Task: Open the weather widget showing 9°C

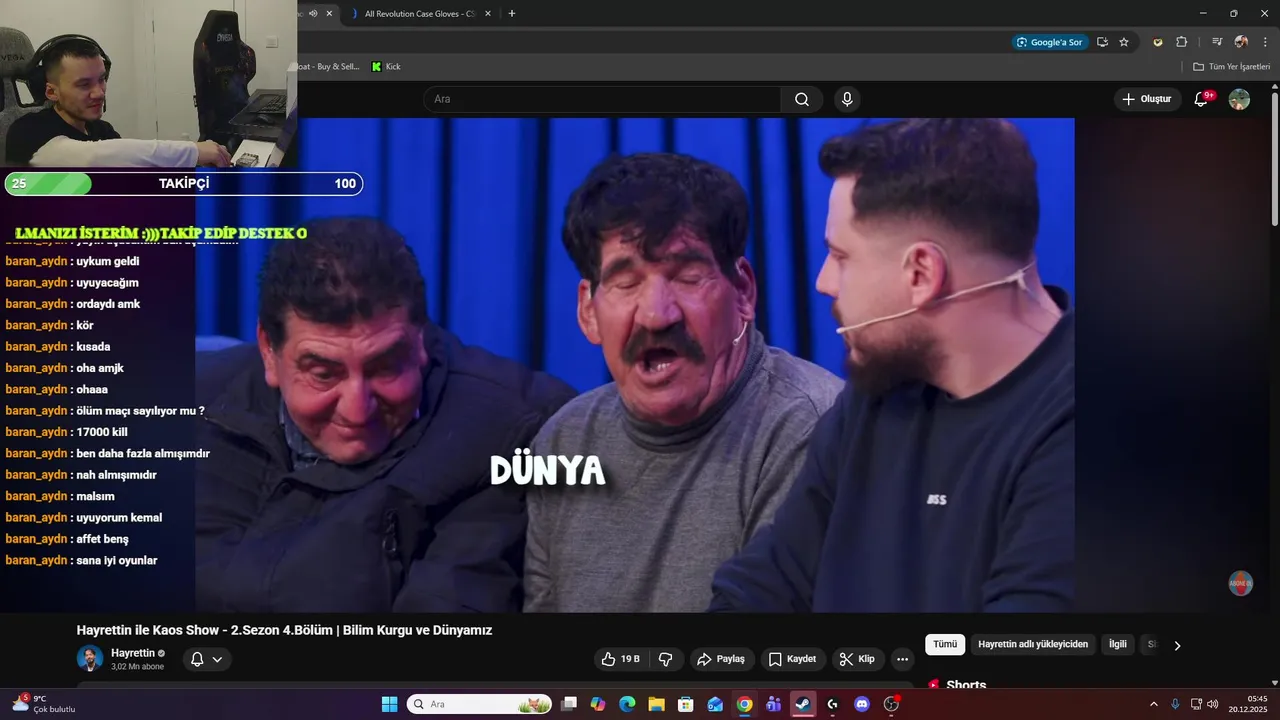Action: tap(42, 704)
